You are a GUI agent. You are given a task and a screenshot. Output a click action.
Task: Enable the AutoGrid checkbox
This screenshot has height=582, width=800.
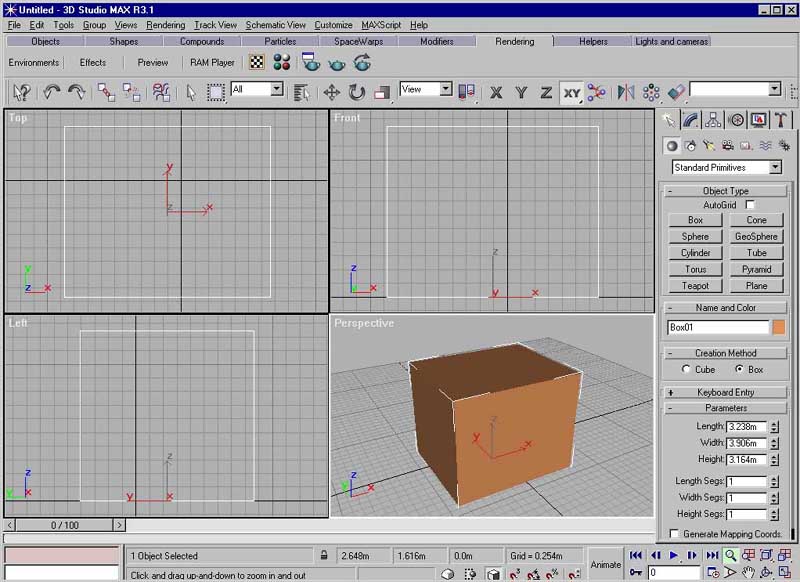(749, 205)
